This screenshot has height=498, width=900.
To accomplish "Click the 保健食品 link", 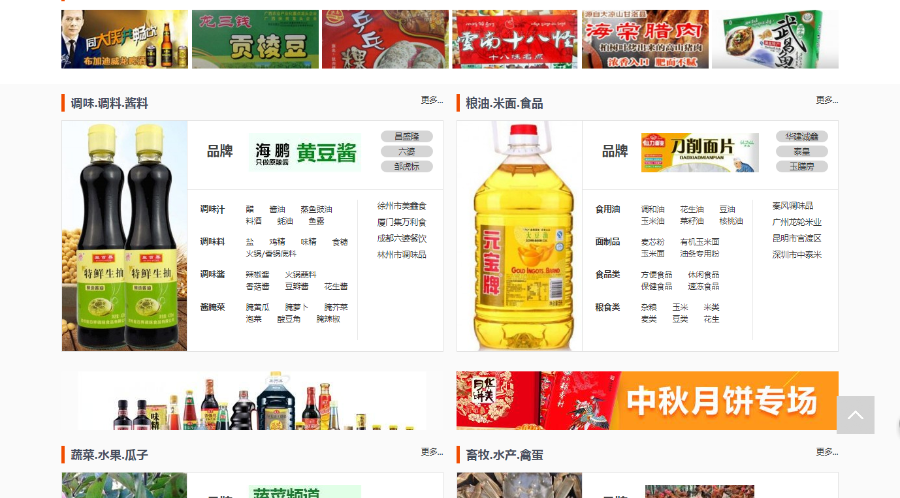I will [x=656, y=286].
